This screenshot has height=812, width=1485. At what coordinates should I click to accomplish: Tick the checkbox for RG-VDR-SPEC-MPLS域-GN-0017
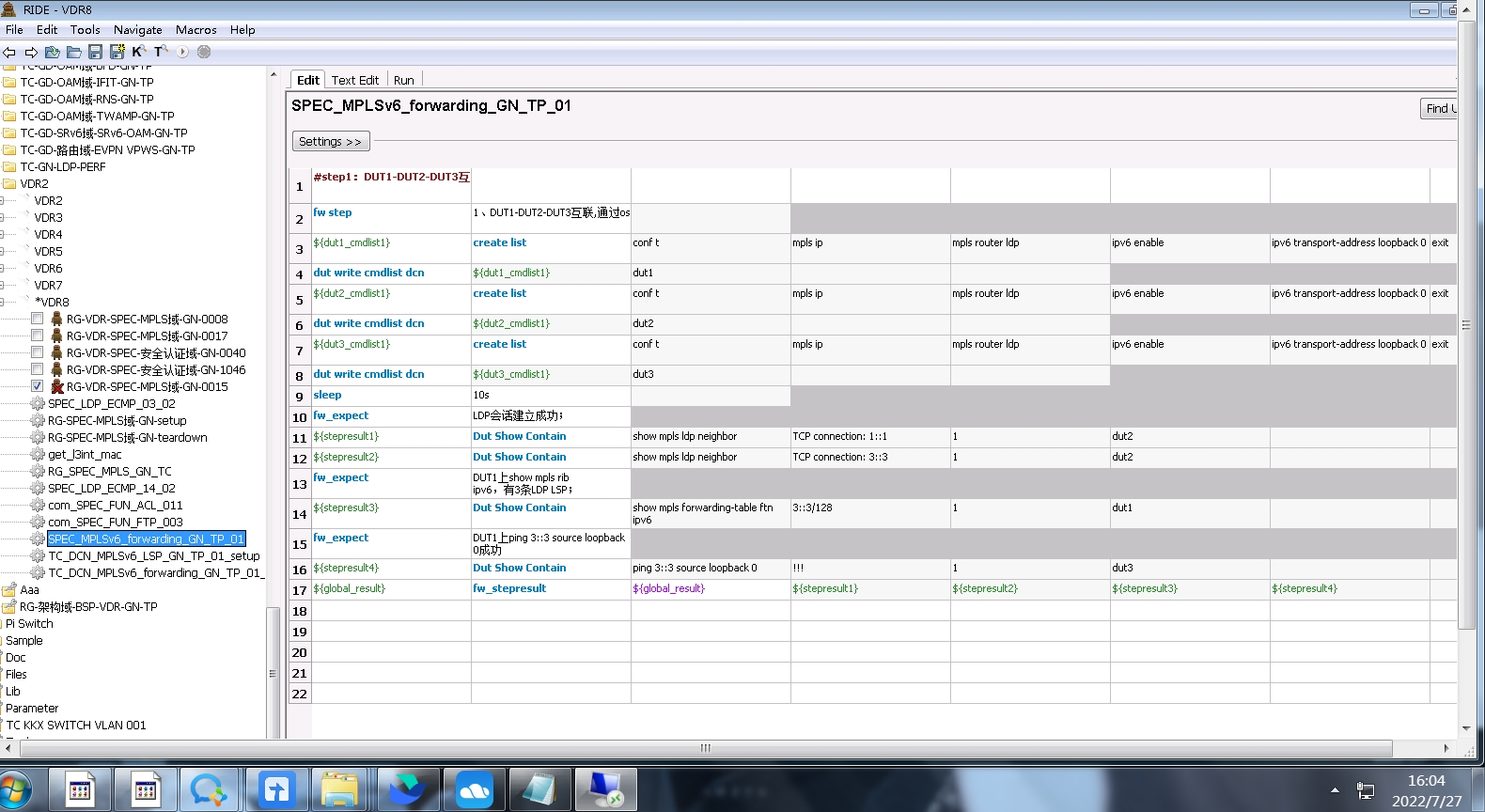(x=37, y=336)
